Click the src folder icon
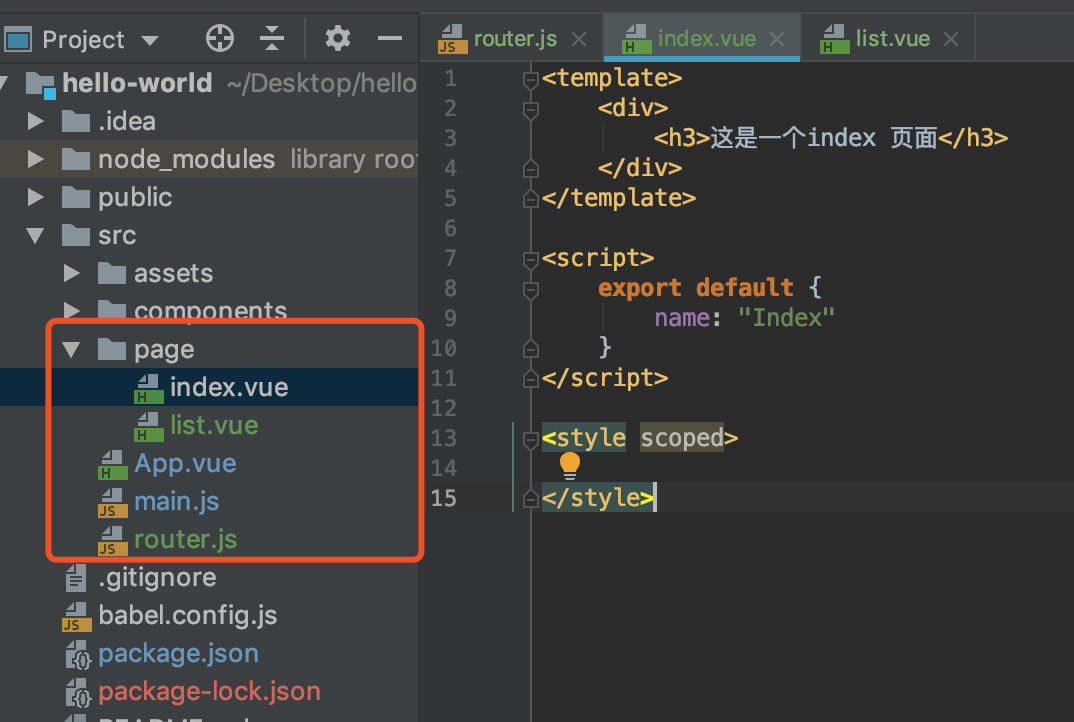 click(x=76, y=235)
